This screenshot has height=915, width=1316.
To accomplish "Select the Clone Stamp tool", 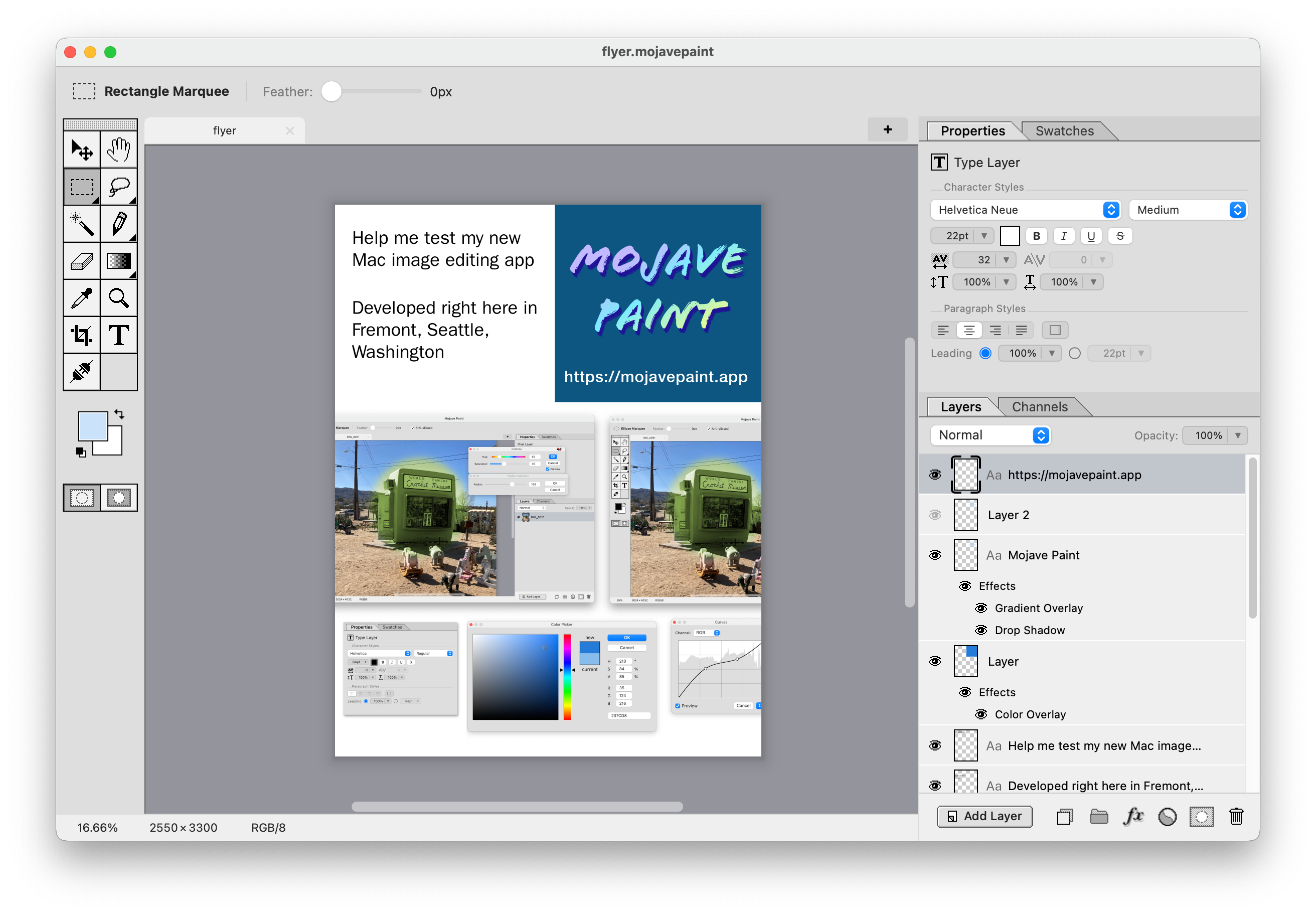I will [81, 373].
